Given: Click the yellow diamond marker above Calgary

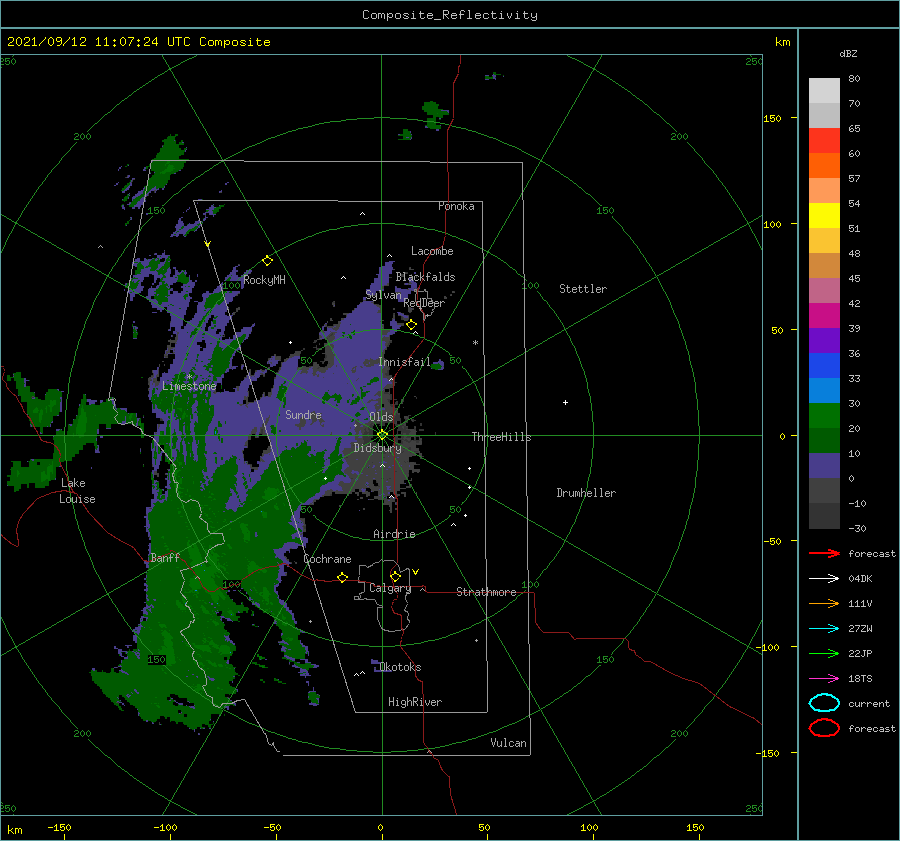Looking at the screenshot, I should click(x=395, y=576).
